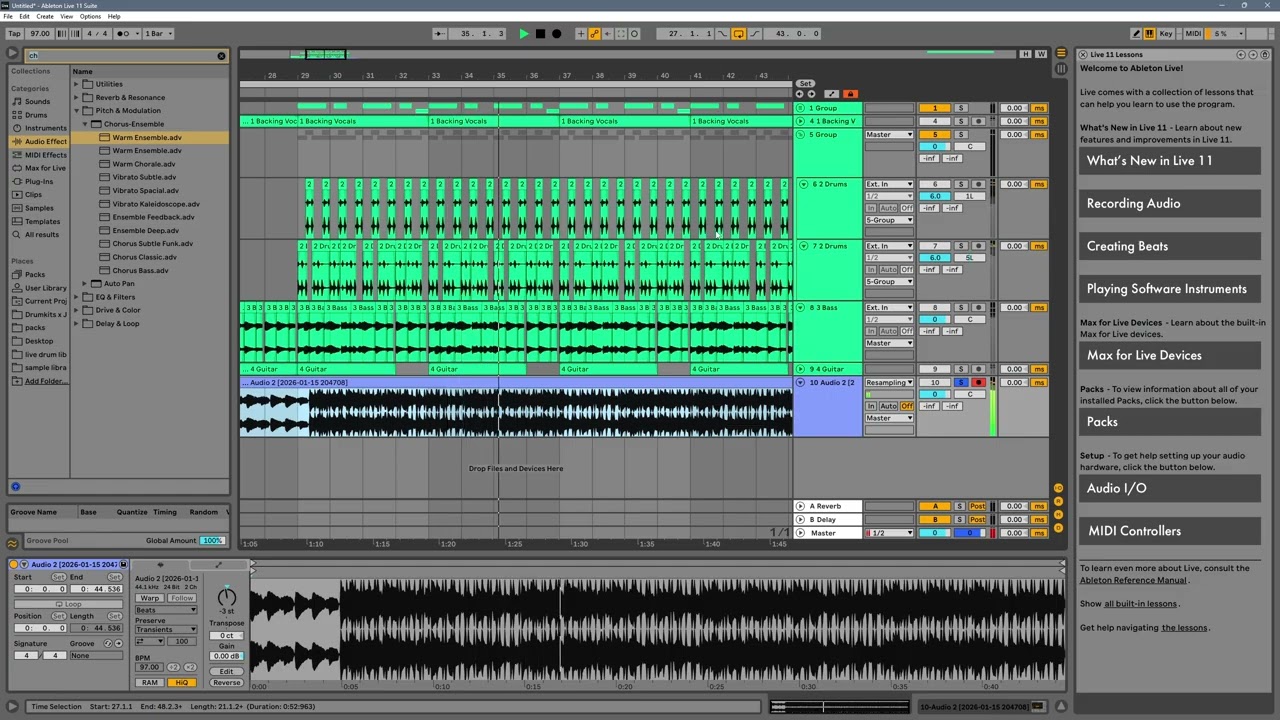The image size is (1280, 720).
Task: Click the Reverse clip button
Action: 227,683
